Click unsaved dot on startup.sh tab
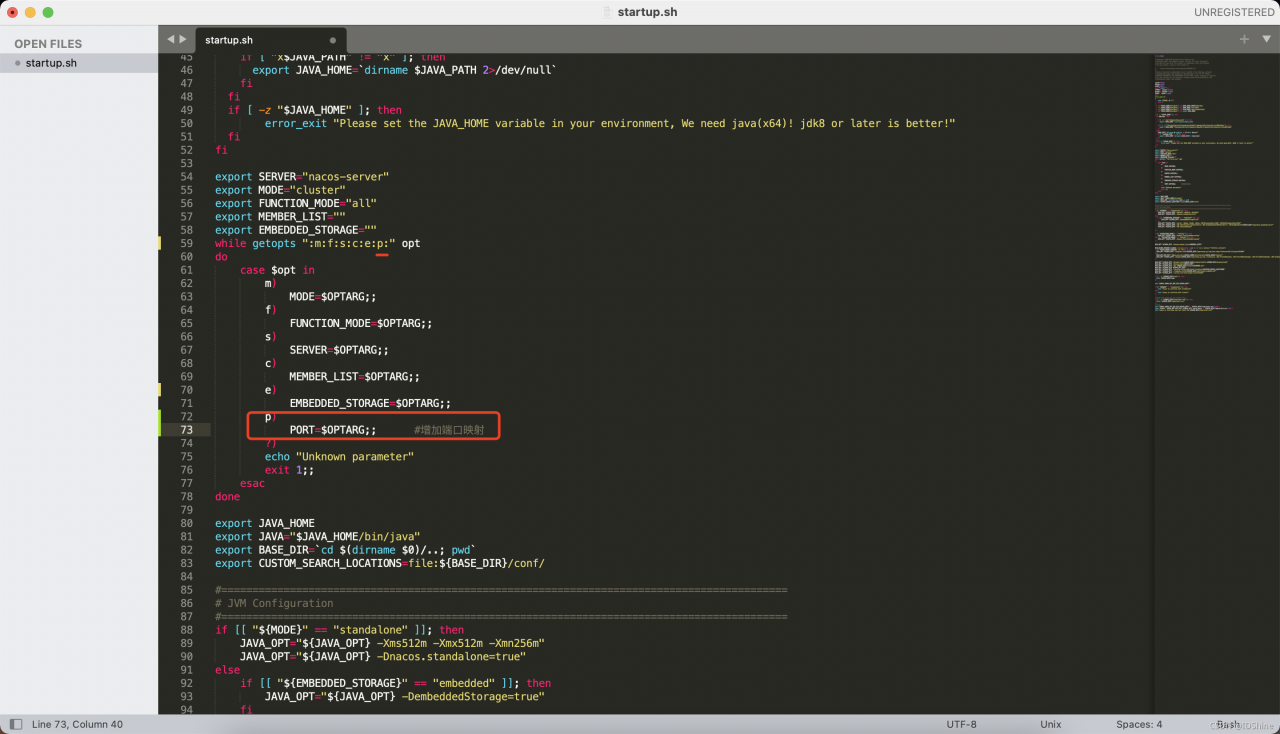1280x734 pixels. tap(333, 40)
